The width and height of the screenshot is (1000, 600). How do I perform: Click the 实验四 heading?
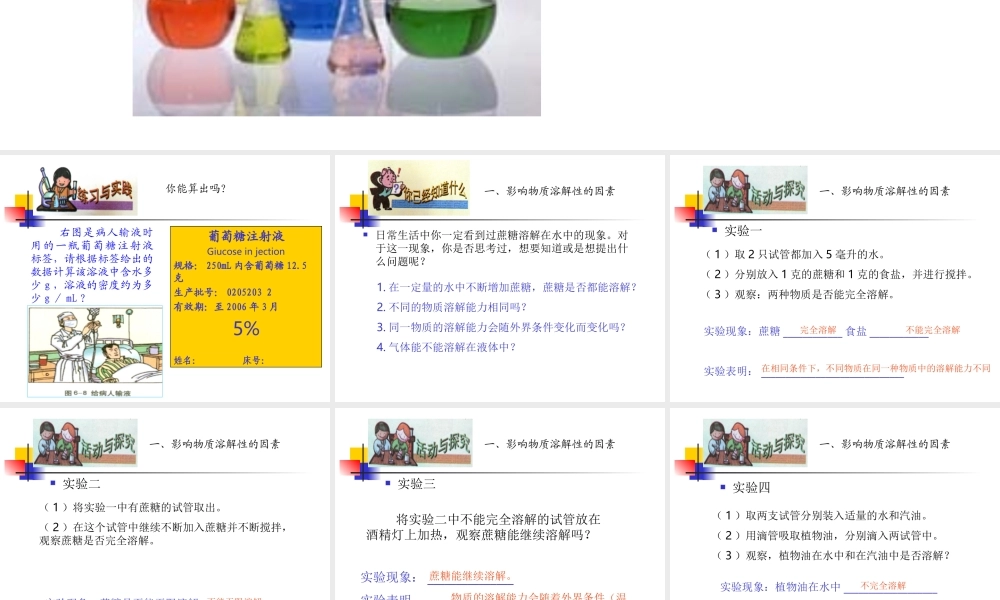tap(752, 487)
